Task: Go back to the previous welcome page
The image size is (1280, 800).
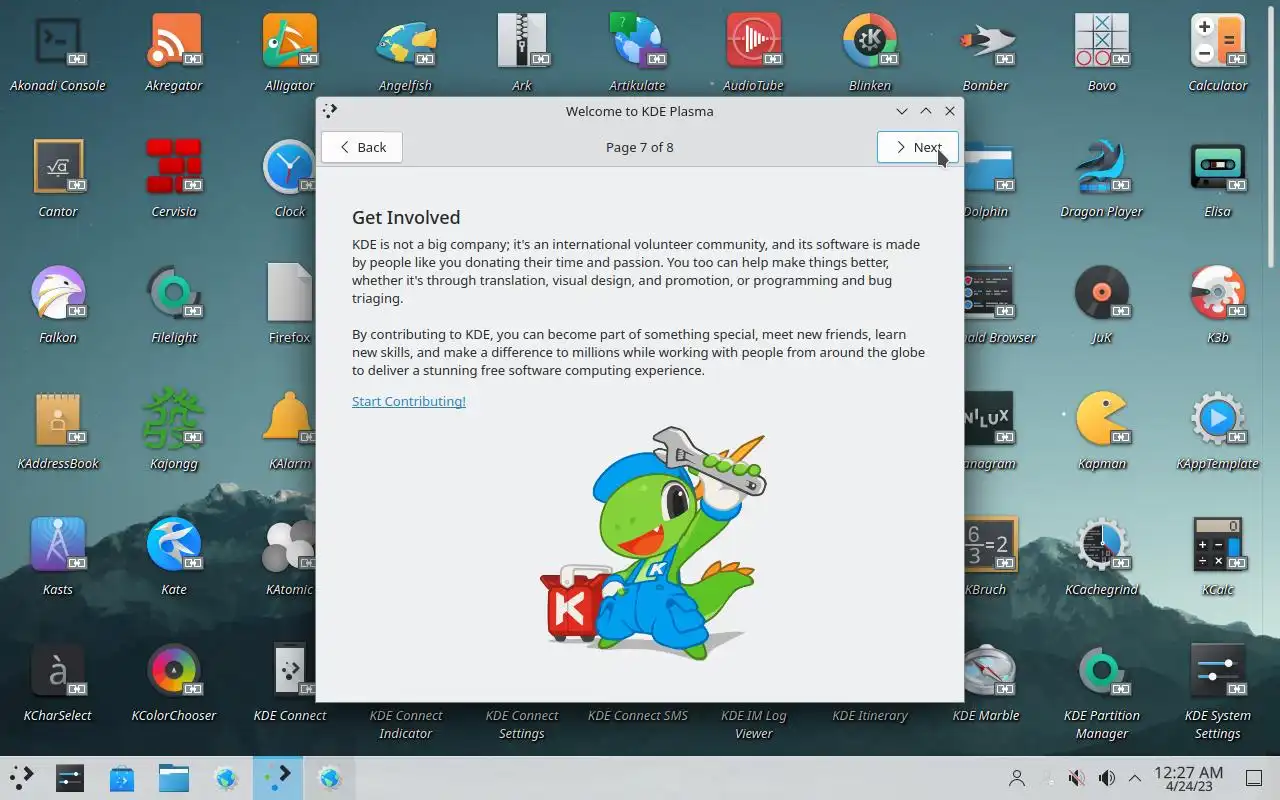Action: (361, 147)
